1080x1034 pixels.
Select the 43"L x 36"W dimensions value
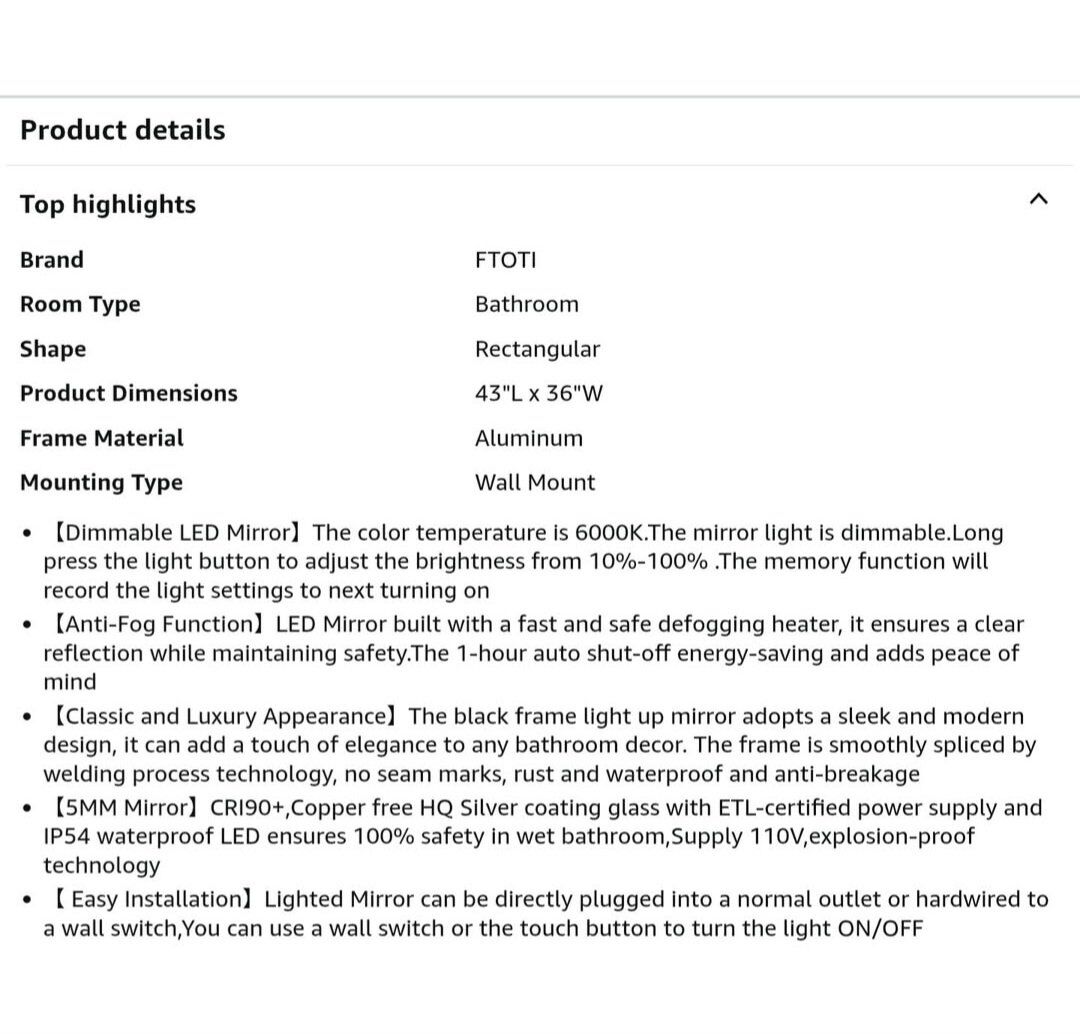point(540,393)
